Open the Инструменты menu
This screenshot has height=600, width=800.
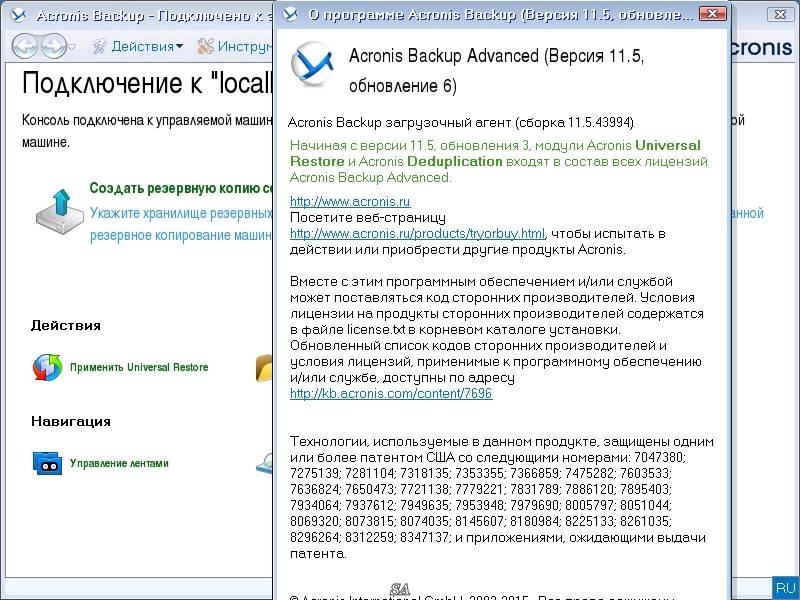click(245, 46)
